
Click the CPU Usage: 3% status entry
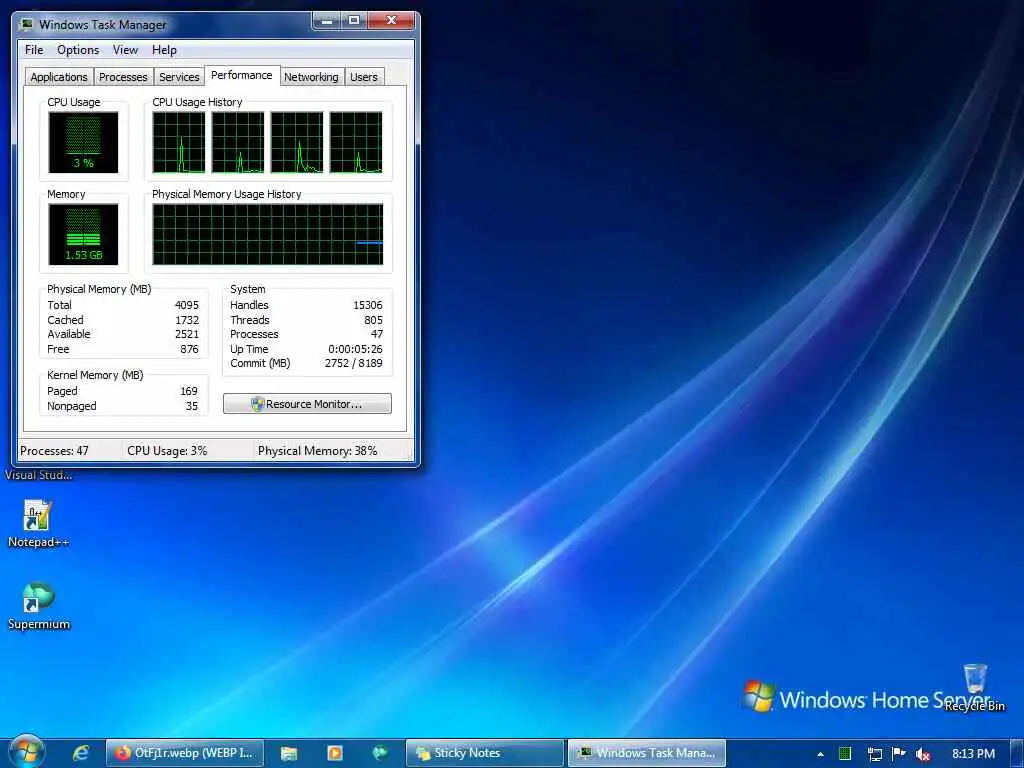coord(167,451)
